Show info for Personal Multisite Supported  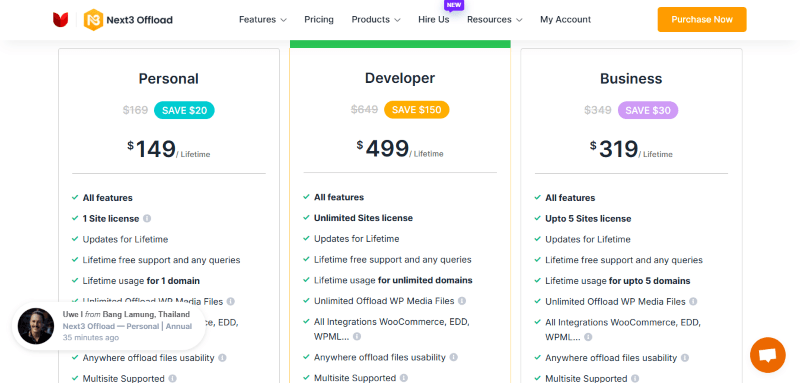click(172, 378)
